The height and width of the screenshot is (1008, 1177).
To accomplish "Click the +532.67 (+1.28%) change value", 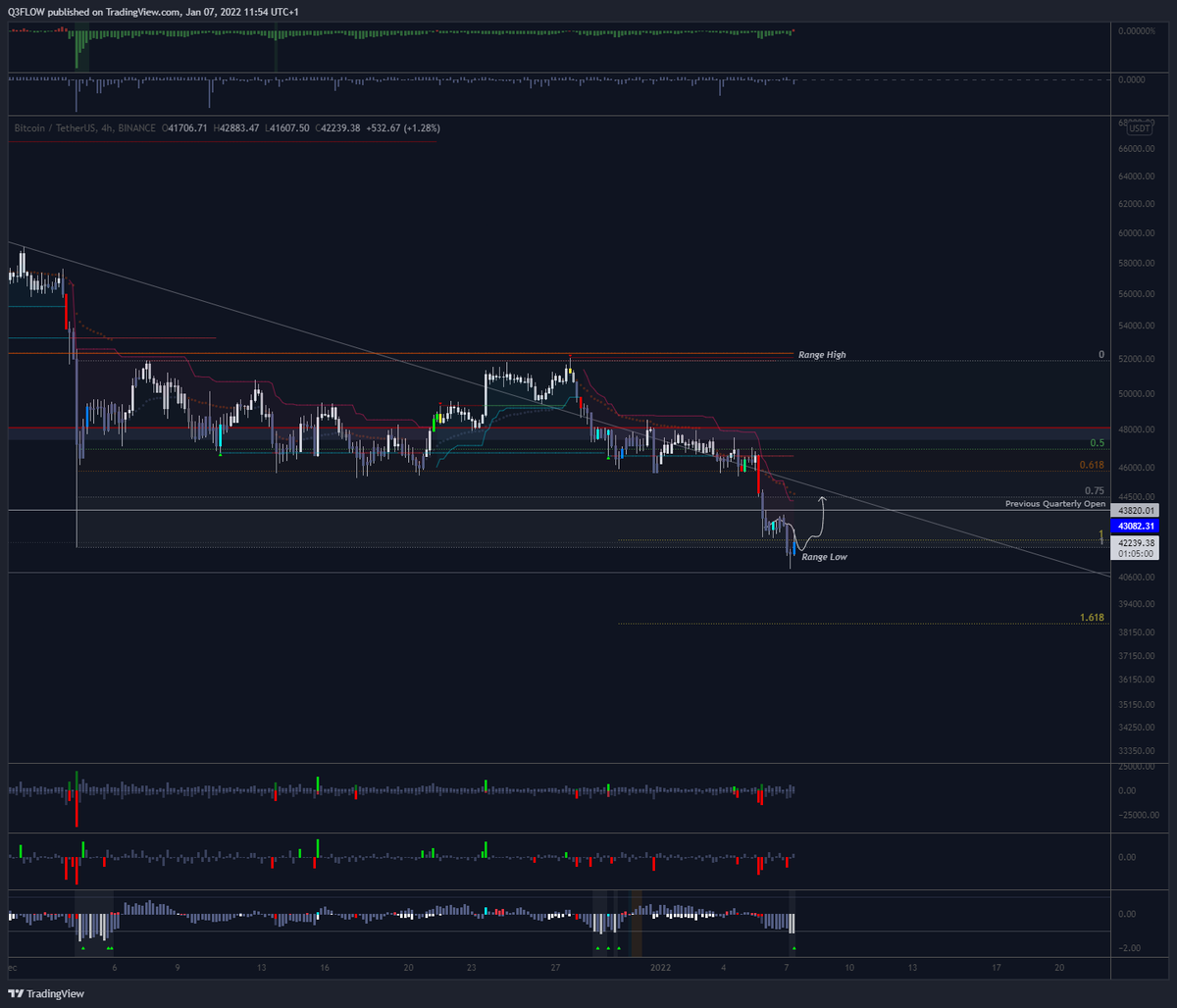I will tap(403, 127).
